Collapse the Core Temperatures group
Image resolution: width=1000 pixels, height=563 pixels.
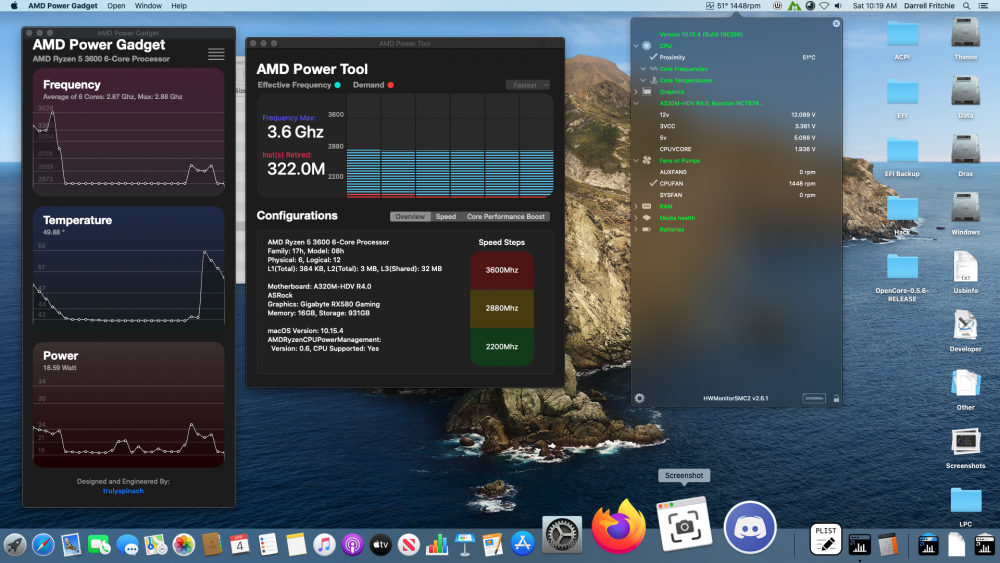tap(643, 80)
